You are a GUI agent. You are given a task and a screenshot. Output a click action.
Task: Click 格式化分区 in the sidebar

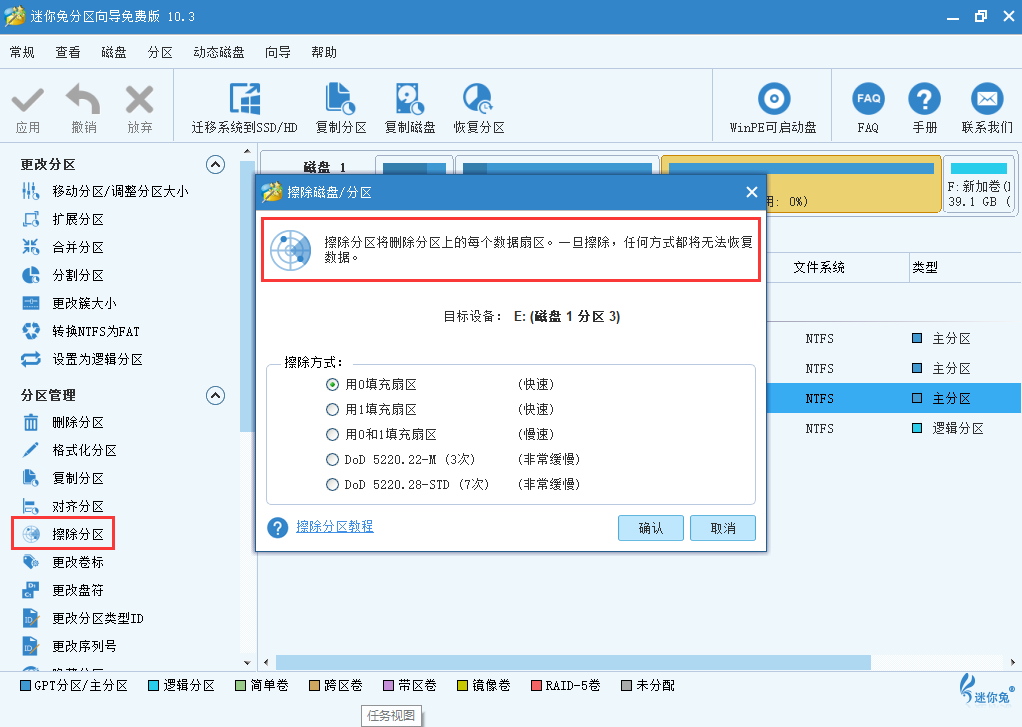[69, 451]
